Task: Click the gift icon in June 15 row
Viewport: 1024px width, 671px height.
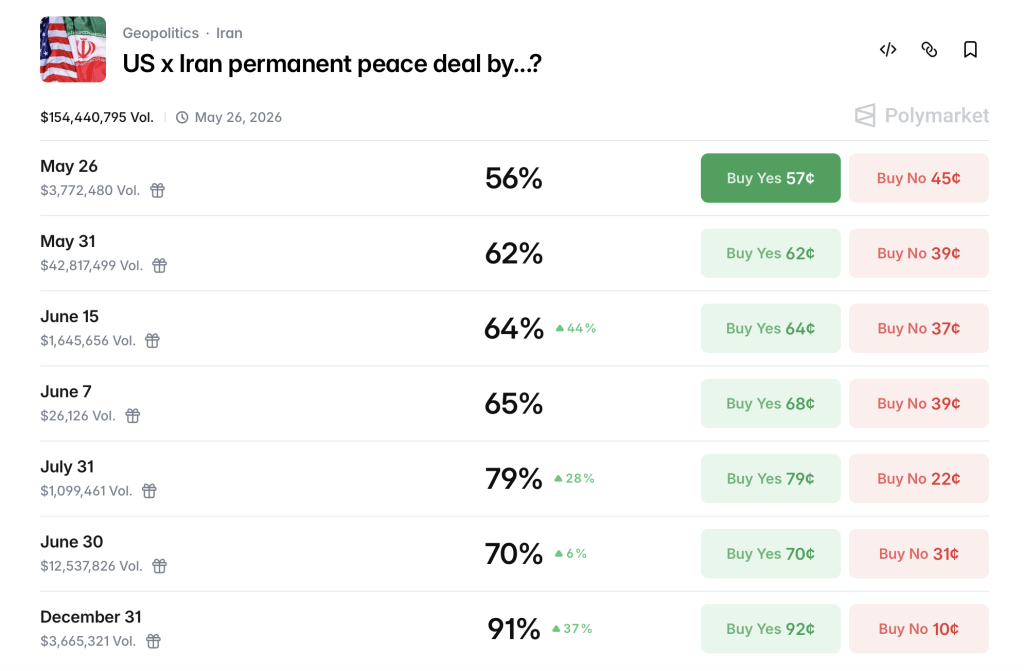Action: pyautogui.click(x=152, y=340)
